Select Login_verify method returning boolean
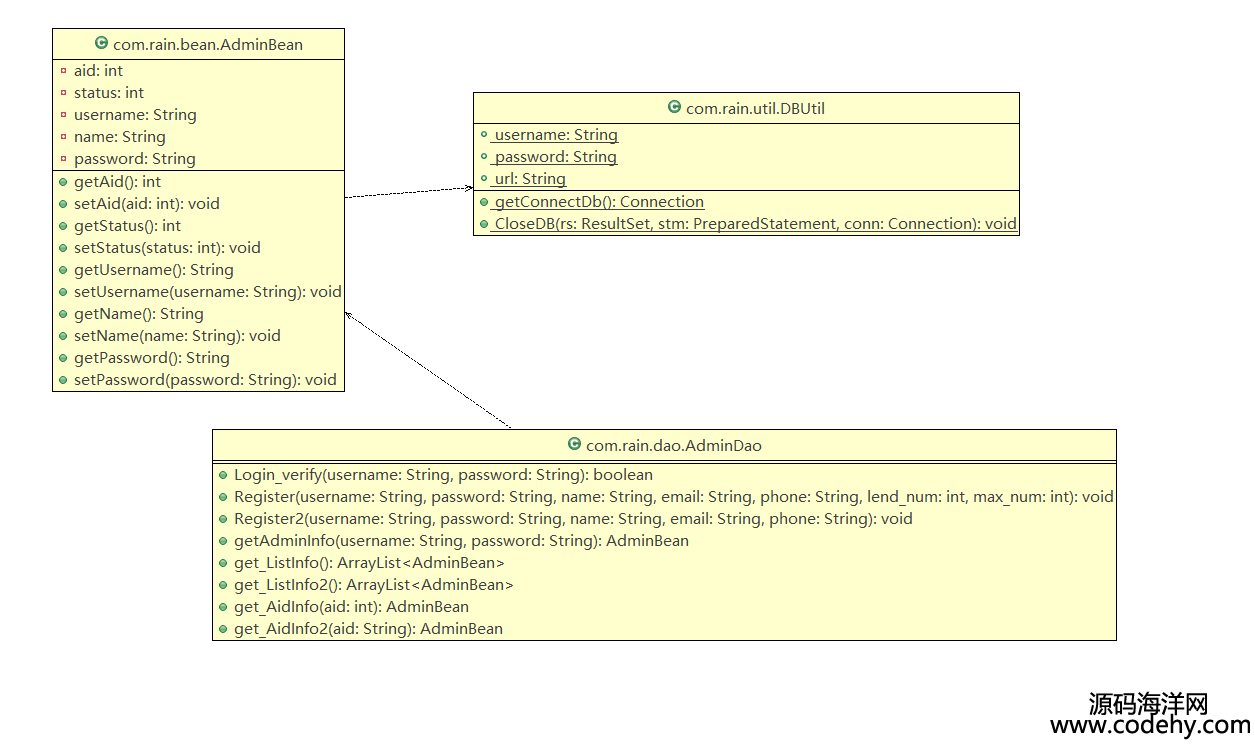 443,475
